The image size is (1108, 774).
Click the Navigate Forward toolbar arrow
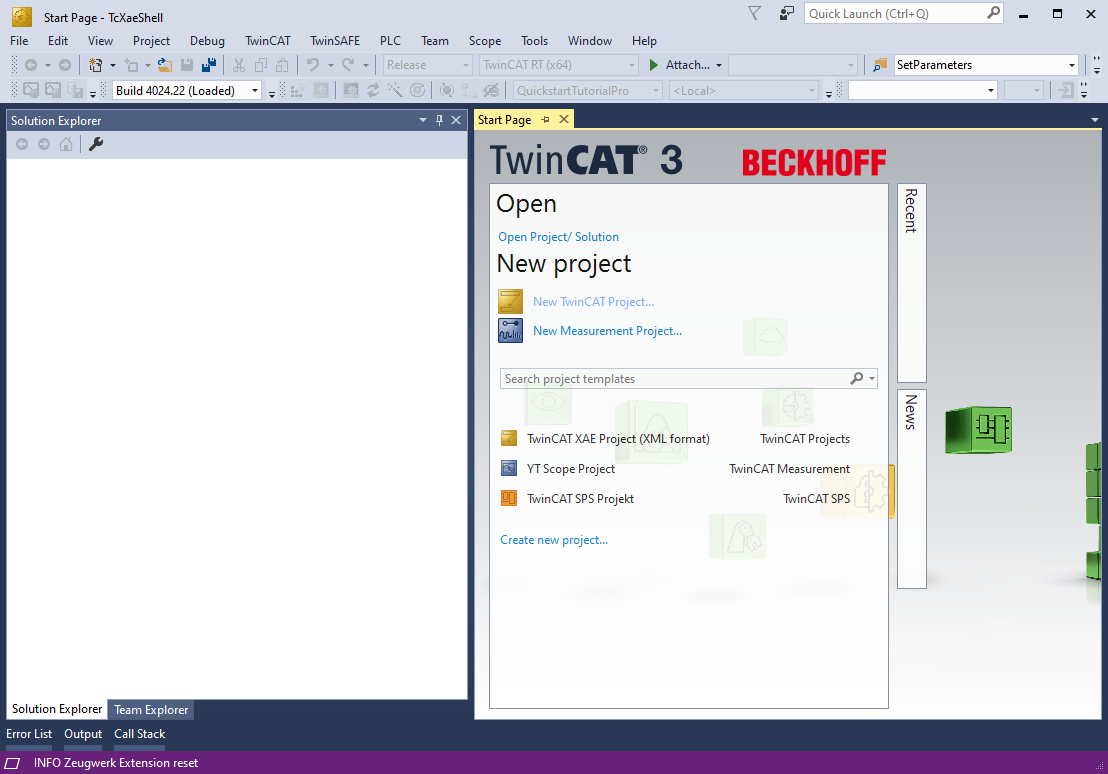65,65
